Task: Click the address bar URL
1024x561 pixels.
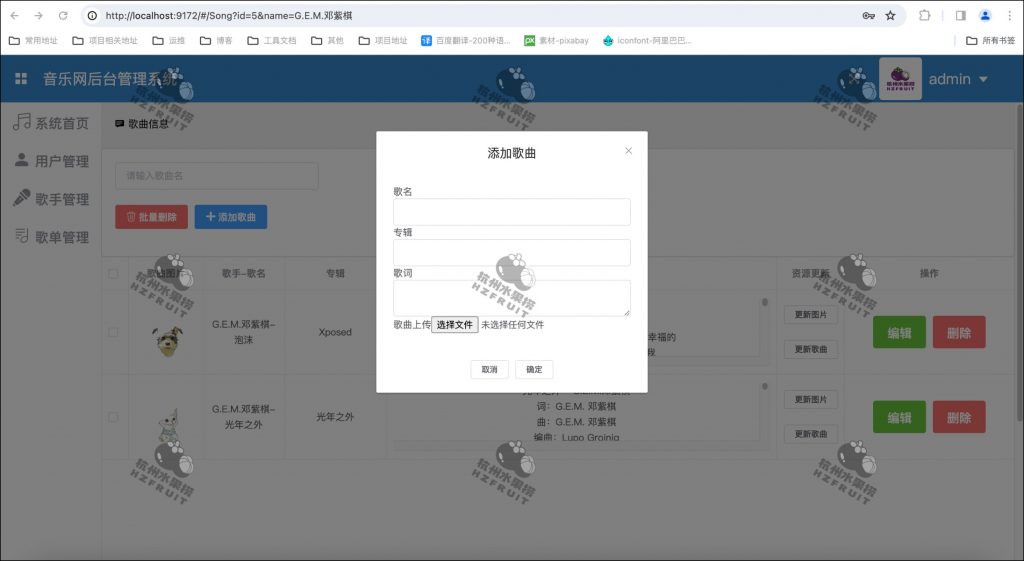Action: pyautogui.click(x=229, y=15)
